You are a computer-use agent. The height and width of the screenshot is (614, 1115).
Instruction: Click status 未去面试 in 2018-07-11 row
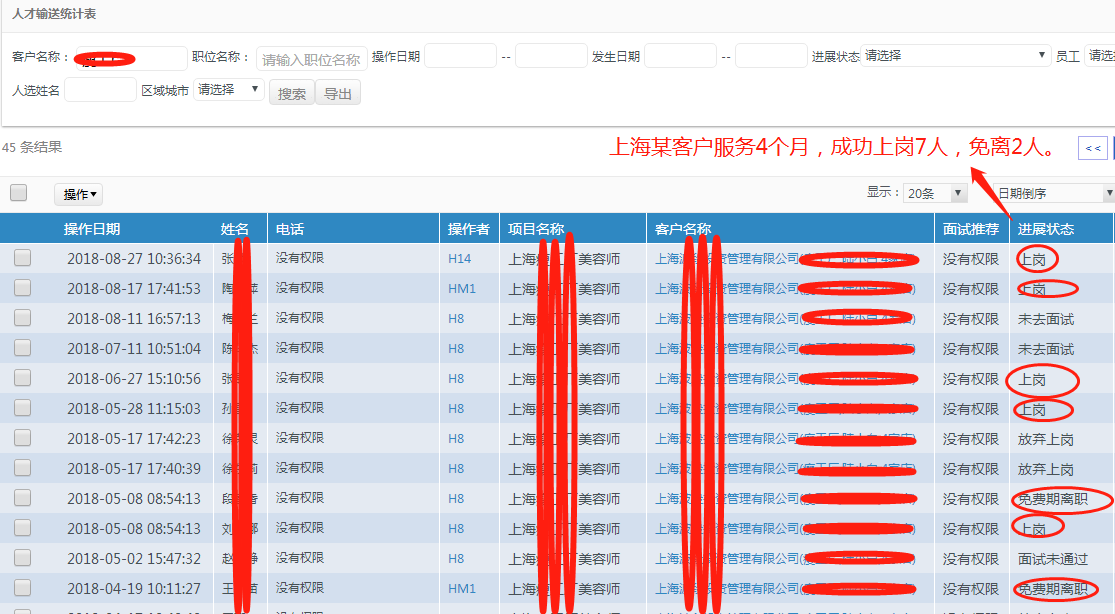pos(1045,349)
